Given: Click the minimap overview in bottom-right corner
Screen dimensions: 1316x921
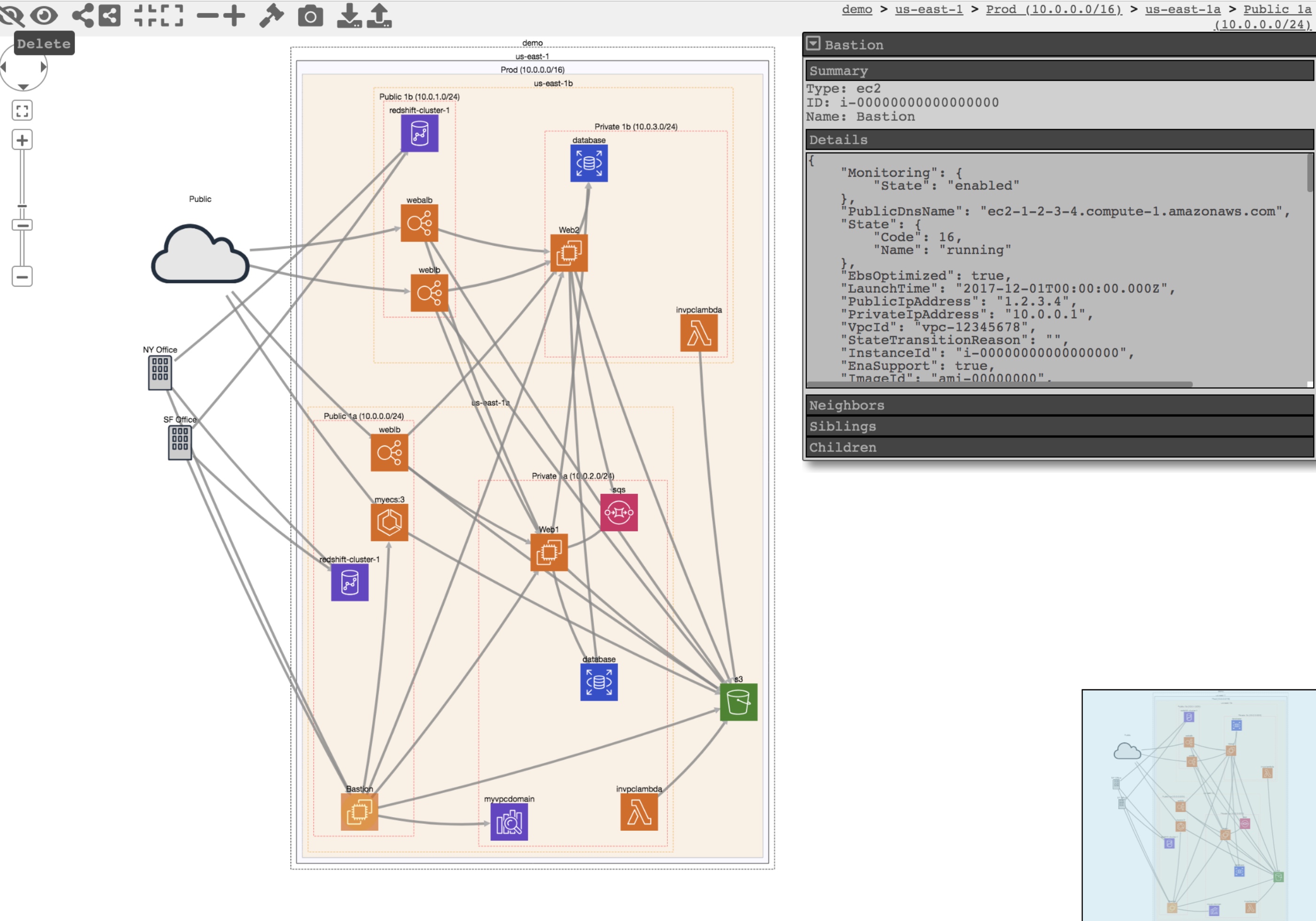Looking at the screenshot, I should click(1198, 803).
